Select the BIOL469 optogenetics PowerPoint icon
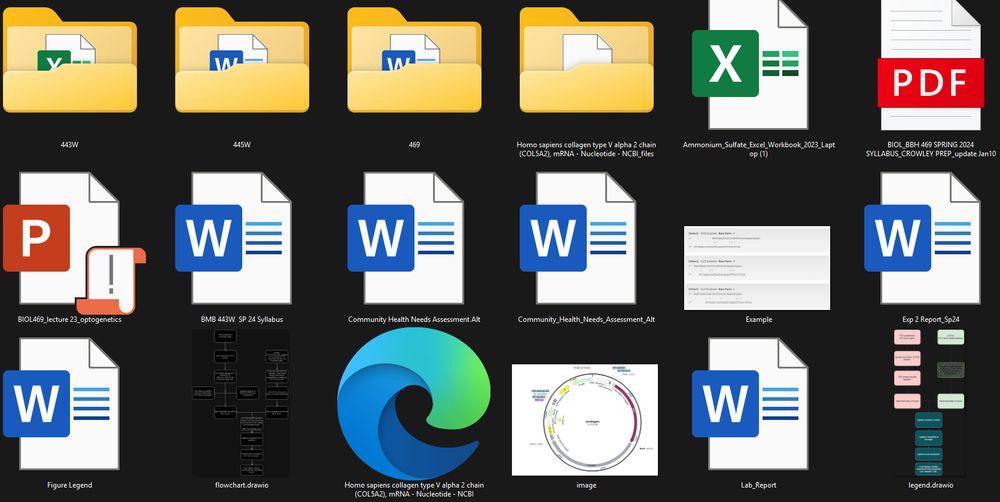Screen dimensions: 1000x502 click(75, 243)
